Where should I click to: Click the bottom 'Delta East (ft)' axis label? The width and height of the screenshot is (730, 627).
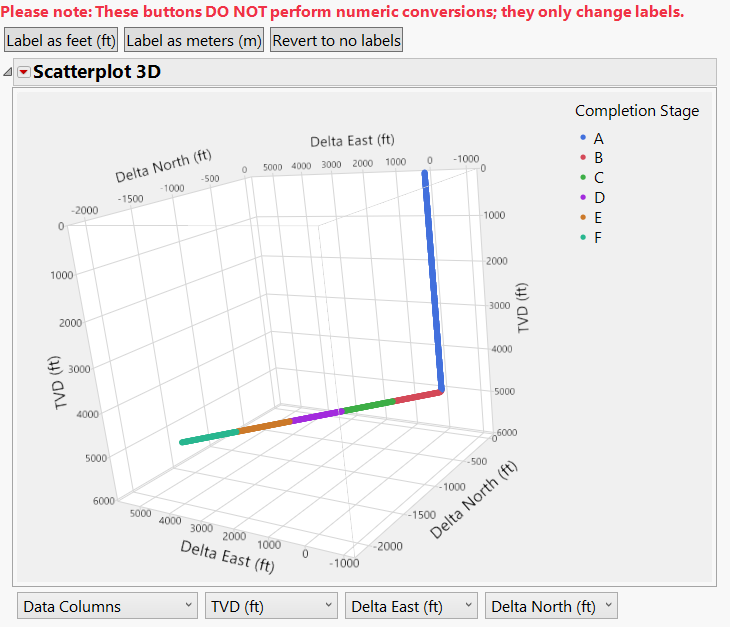(228, 556)
